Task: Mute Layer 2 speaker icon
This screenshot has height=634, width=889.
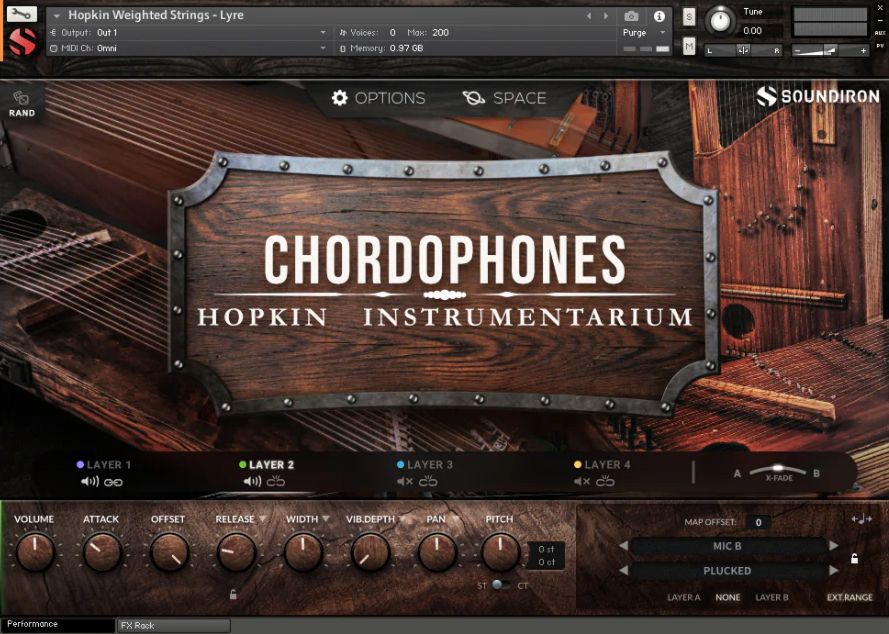Action: pyautogui.click(x=252, y=481)
